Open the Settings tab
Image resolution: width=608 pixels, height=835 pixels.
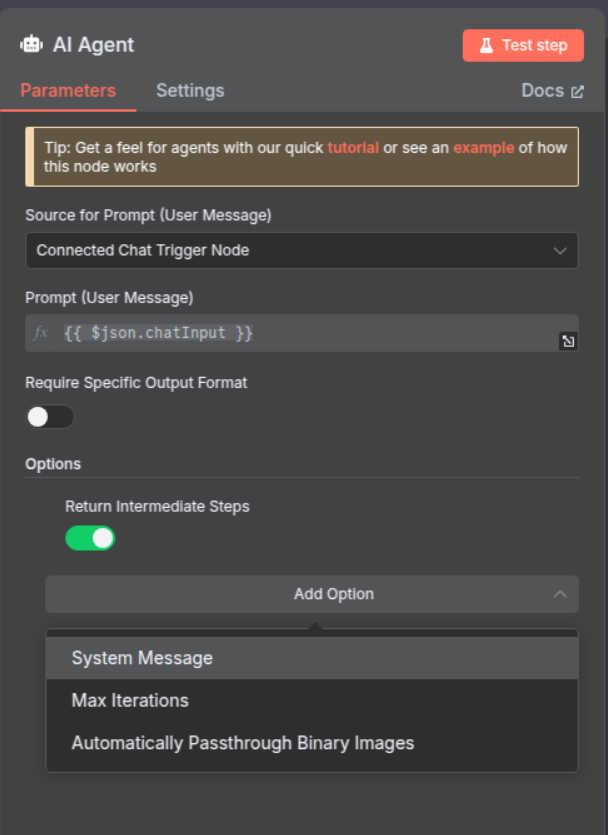point(190,90)
